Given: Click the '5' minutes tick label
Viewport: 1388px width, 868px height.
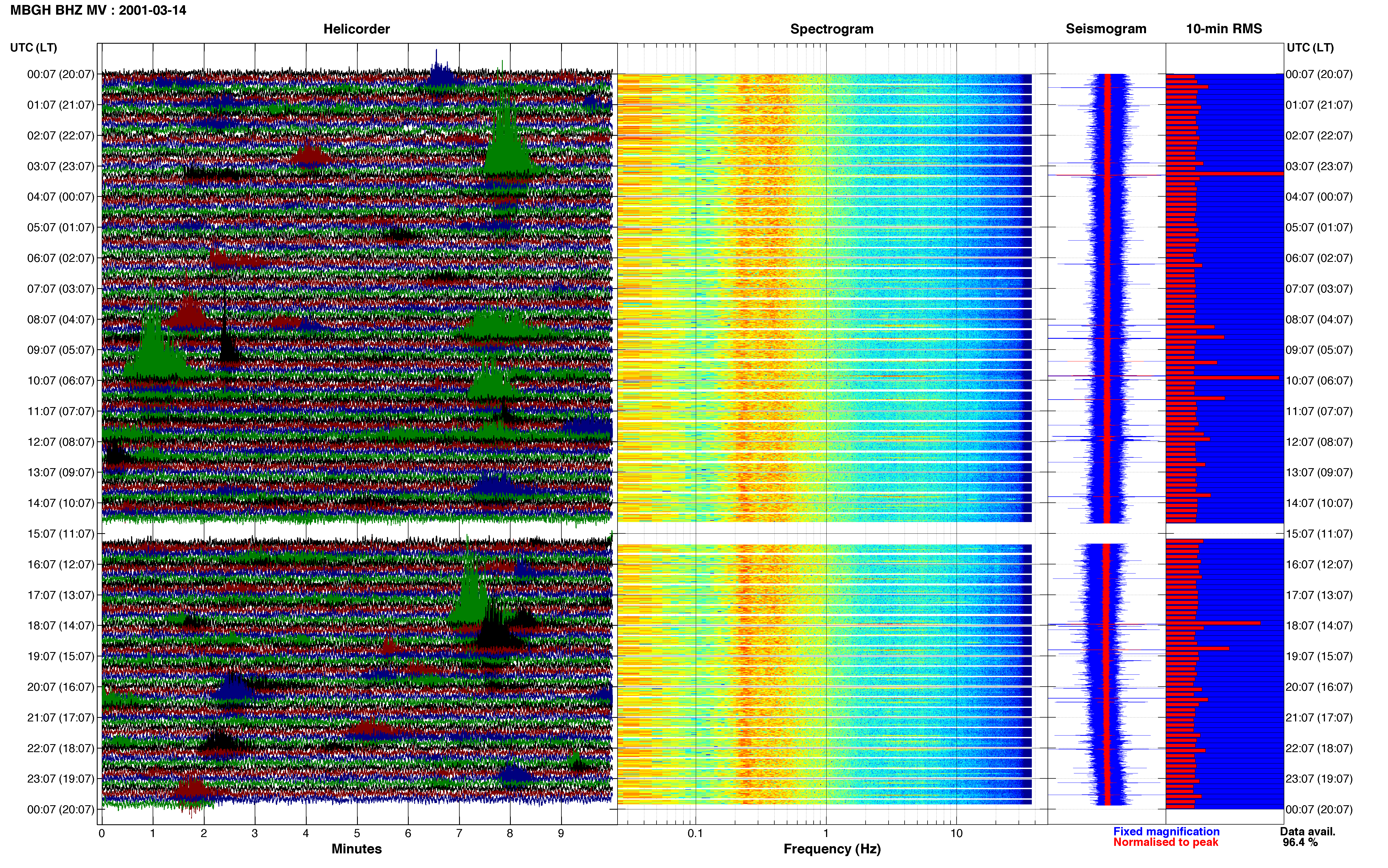Looking at the screenshot, I should (357, 833).
